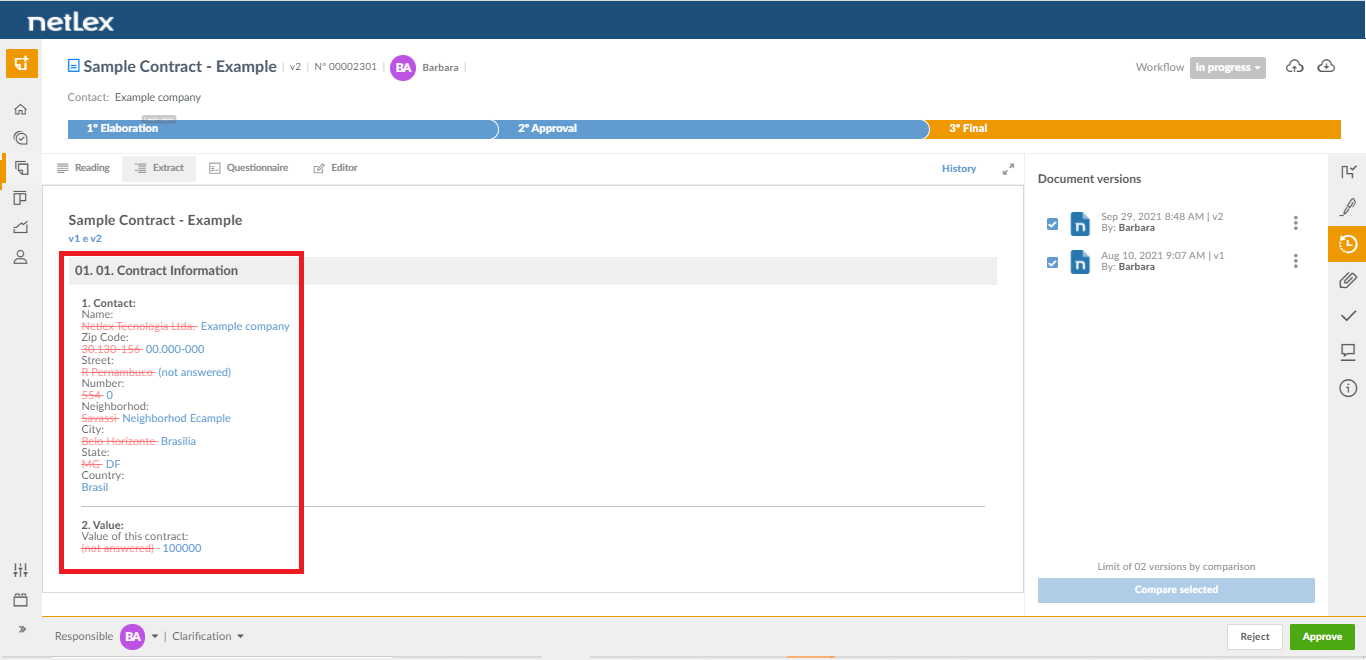Click the Nº 00002301 document number

346,67
